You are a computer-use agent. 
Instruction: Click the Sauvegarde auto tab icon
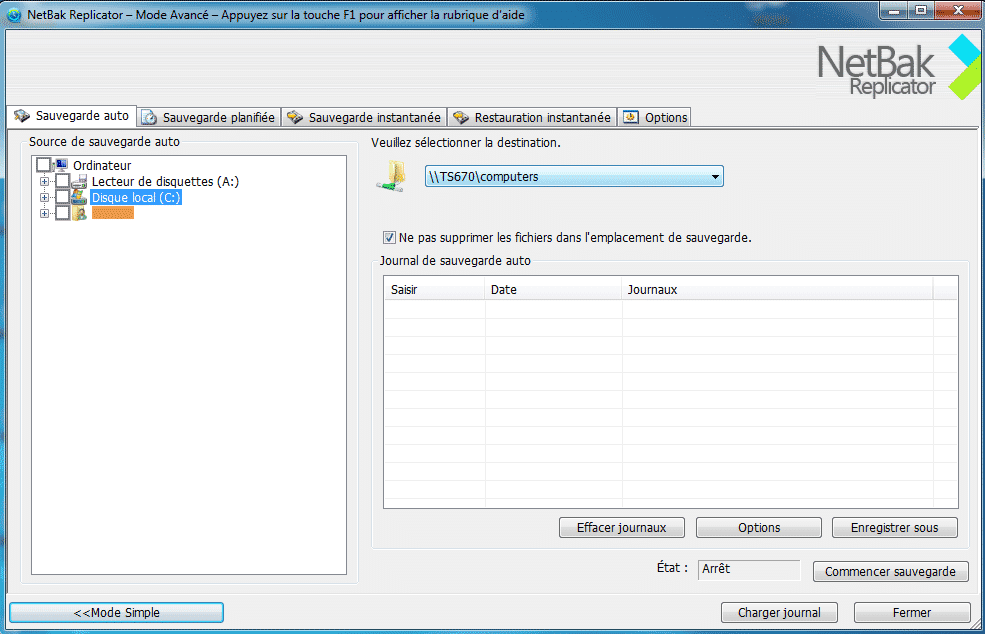tap(22, 116)
